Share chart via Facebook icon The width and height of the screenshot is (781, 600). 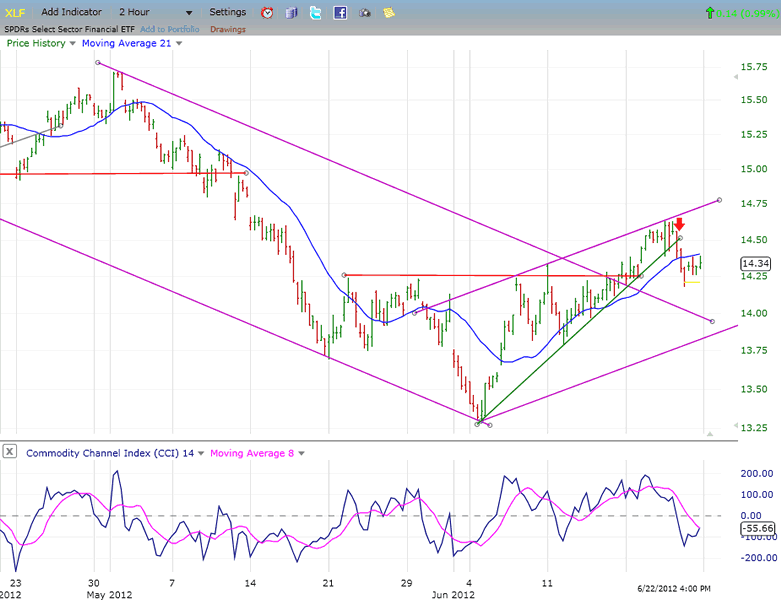point(340,13)
